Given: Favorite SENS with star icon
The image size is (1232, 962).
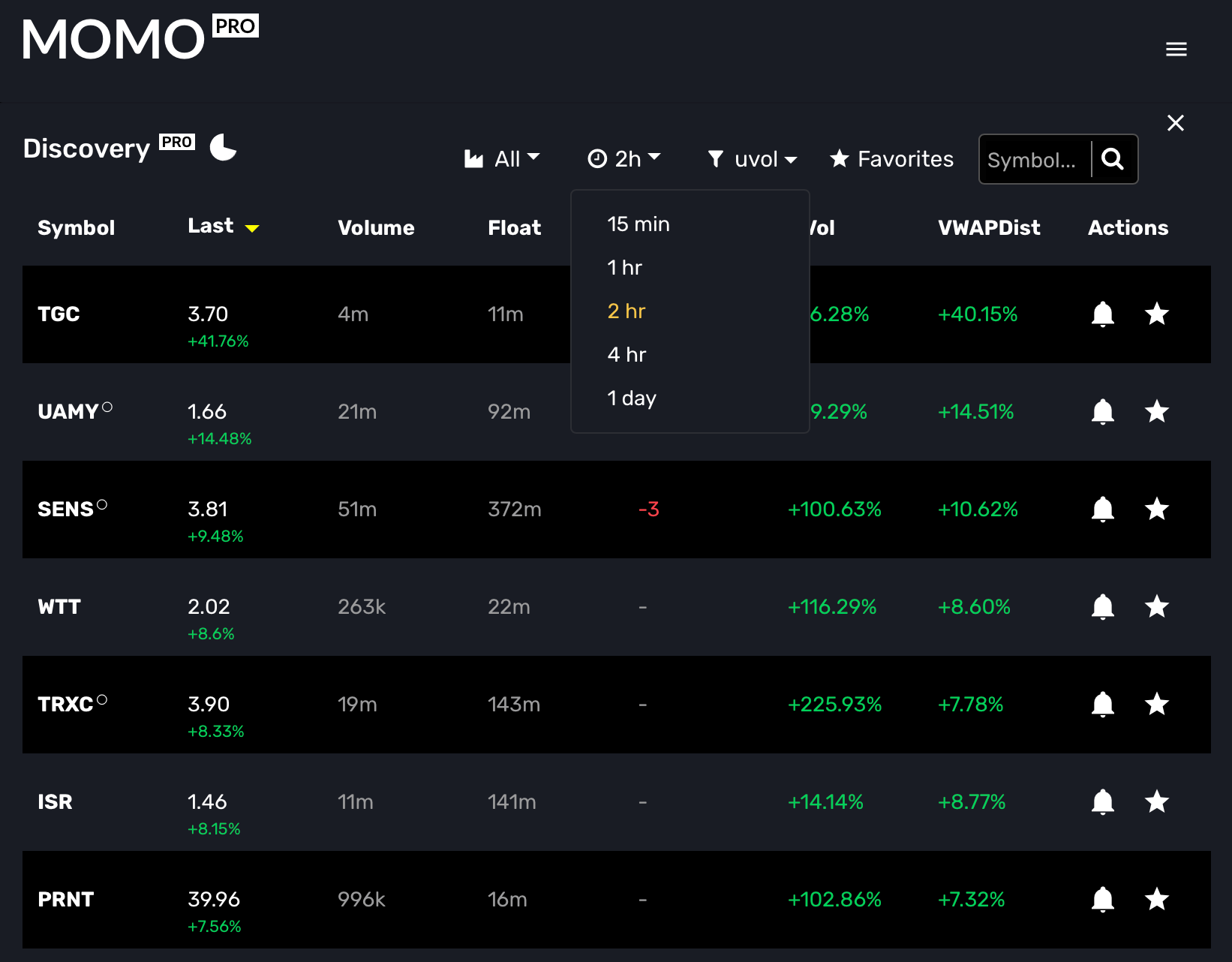Looking at the screenshot, I should click(x=1157, y=509).
